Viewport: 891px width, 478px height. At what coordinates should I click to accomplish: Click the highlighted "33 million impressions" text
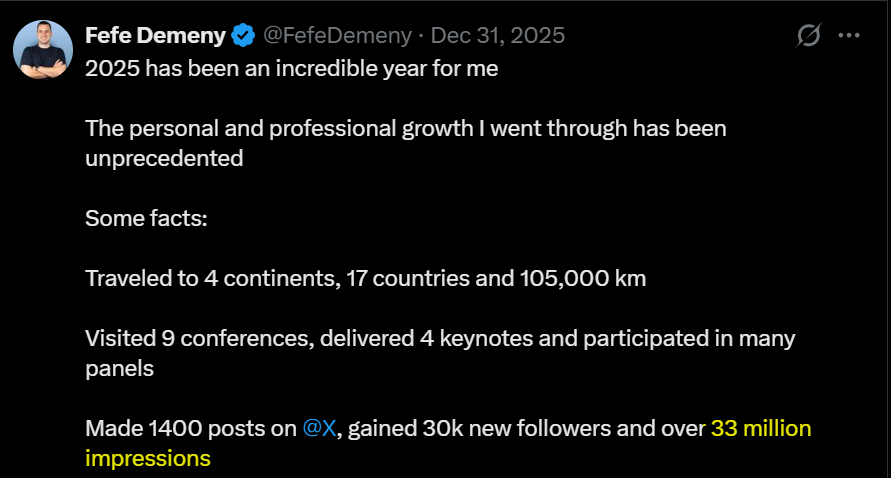coord(760,429)
